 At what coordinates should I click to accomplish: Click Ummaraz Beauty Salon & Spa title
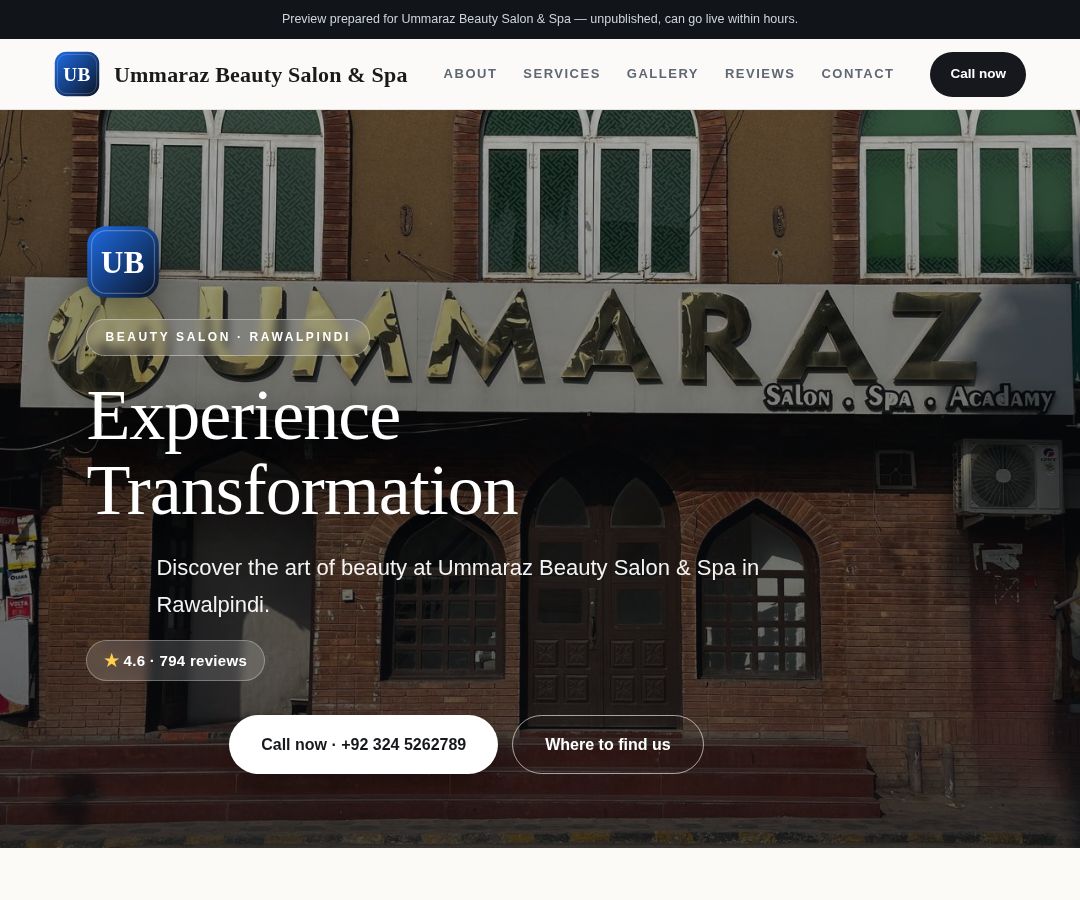pyautogui.click(x=260, y=74)
